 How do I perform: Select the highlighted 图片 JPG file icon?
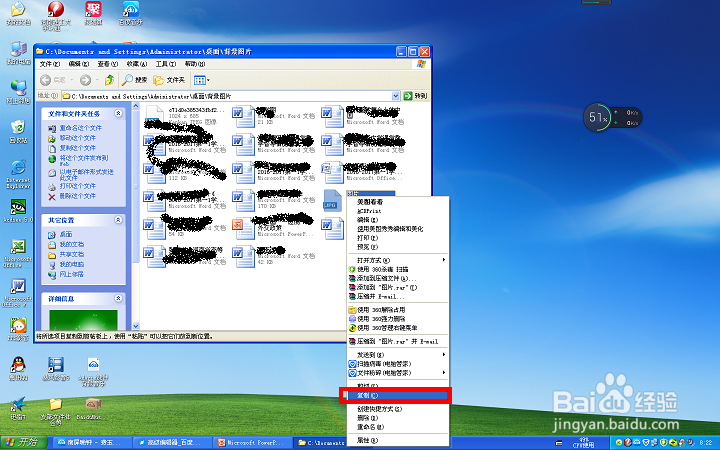(332, 201)
